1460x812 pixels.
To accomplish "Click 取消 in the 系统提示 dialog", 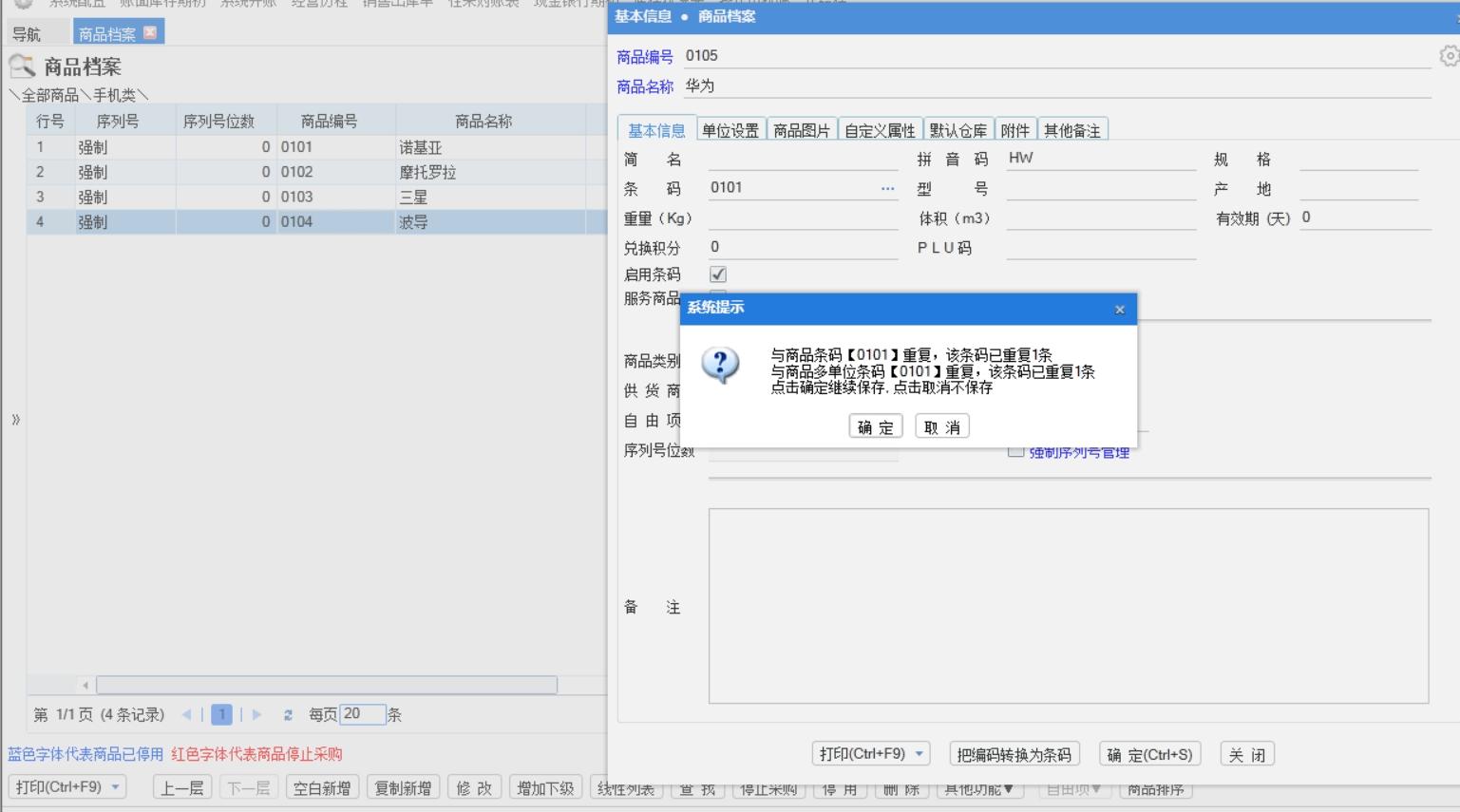I will click(x=941, y=427).
